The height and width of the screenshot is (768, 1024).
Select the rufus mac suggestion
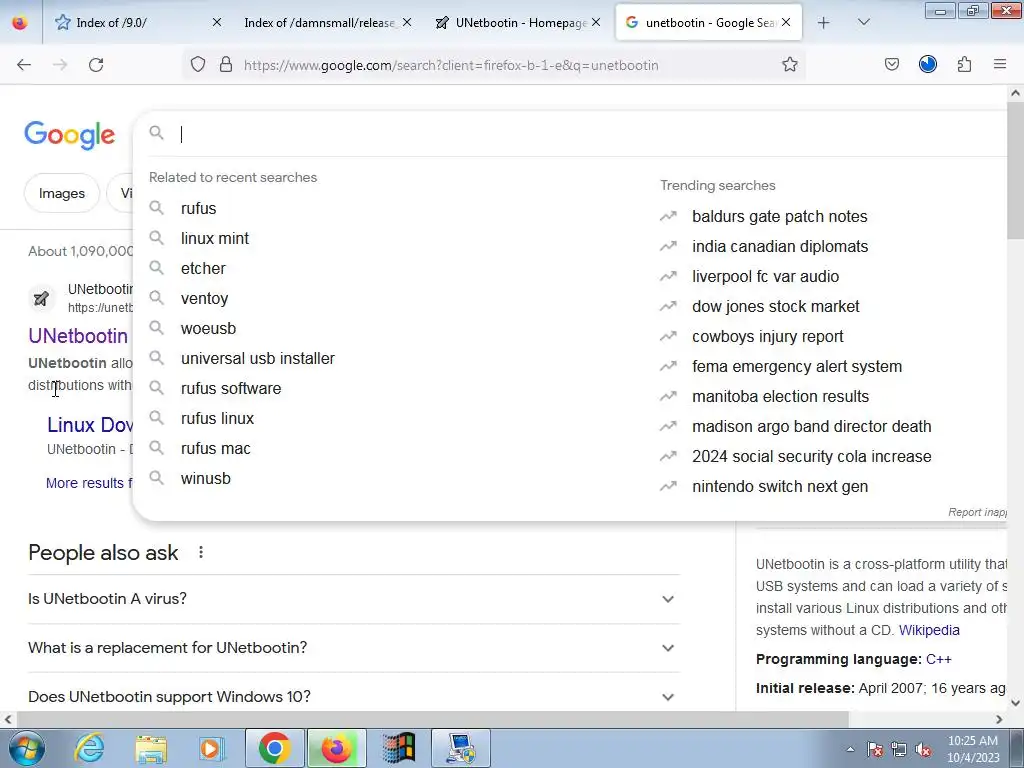click(216, 449)
